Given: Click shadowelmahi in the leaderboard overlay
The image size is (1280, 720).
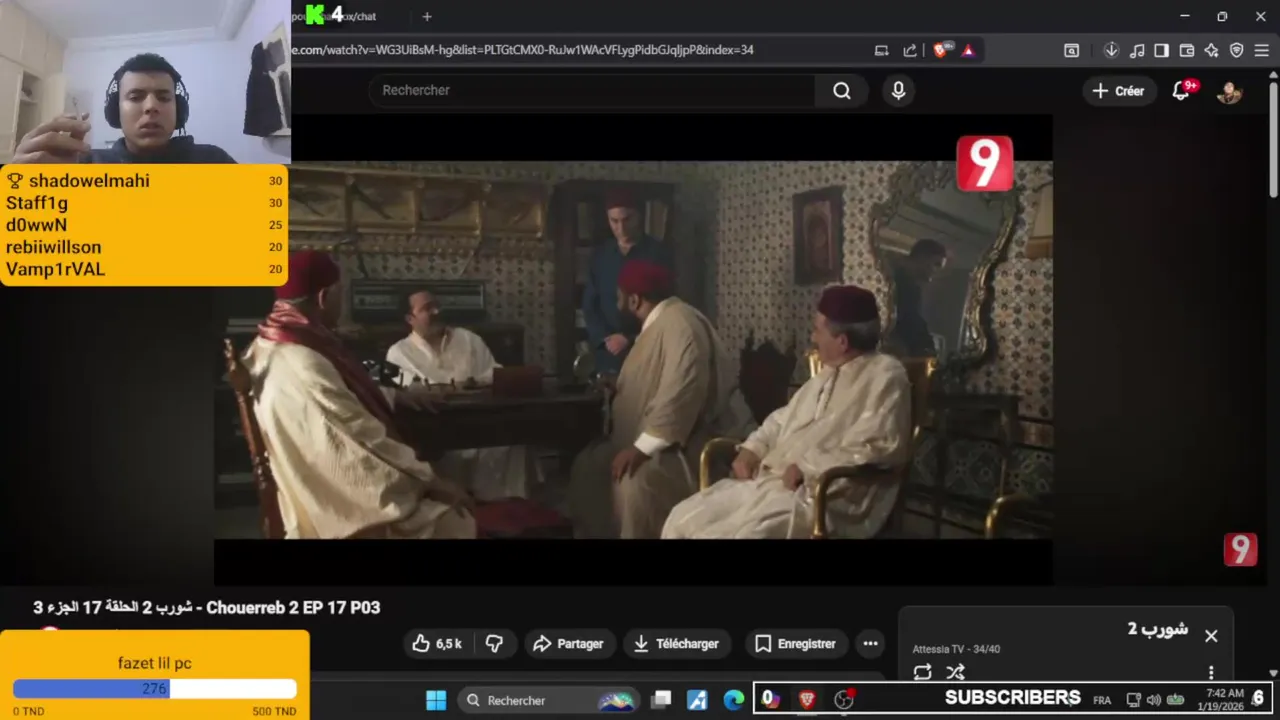Looking at the screenshot, I should 89,181.
